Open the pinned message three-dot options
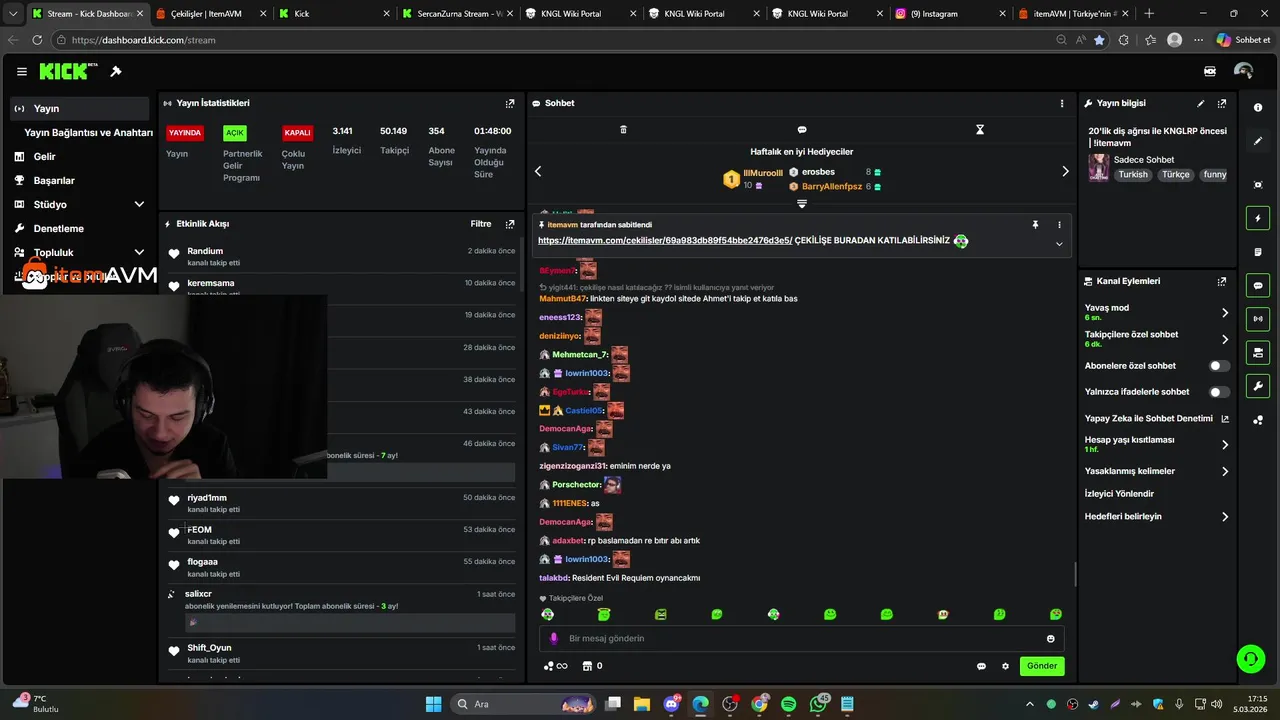 pyautogui.click(x=1059, y=225)
